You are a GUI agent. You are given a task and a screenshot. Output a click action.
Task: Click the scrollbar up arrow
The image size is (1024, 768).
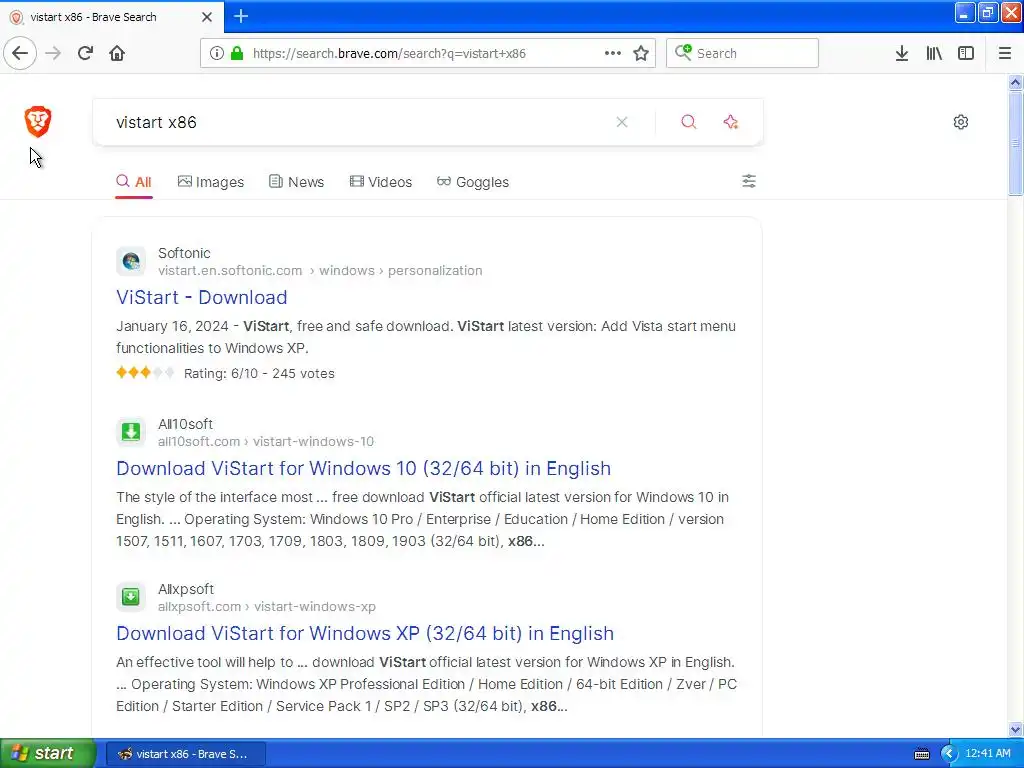click(x=1015, y=82)
